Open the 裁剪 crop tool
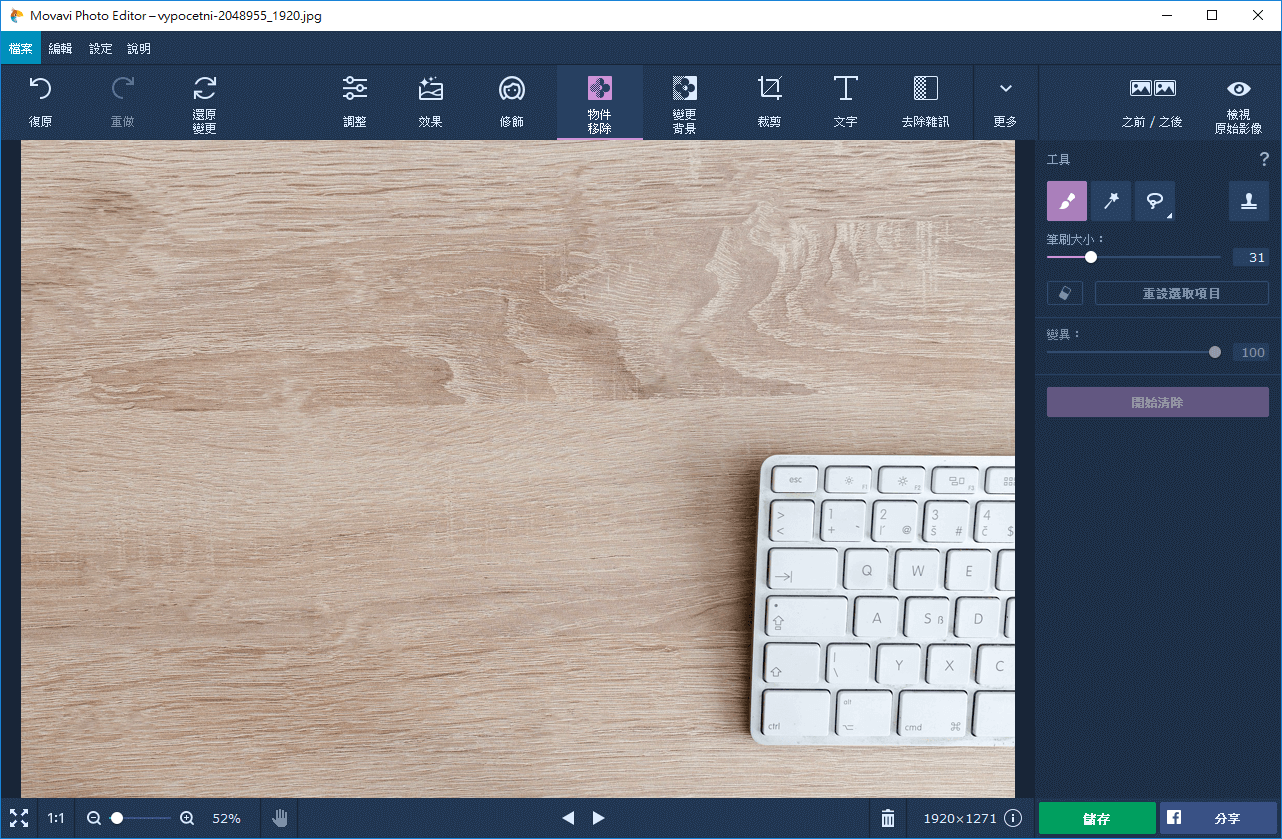Screen dimensions: 1282x839 pyautogui.click(x=769, y=102)
